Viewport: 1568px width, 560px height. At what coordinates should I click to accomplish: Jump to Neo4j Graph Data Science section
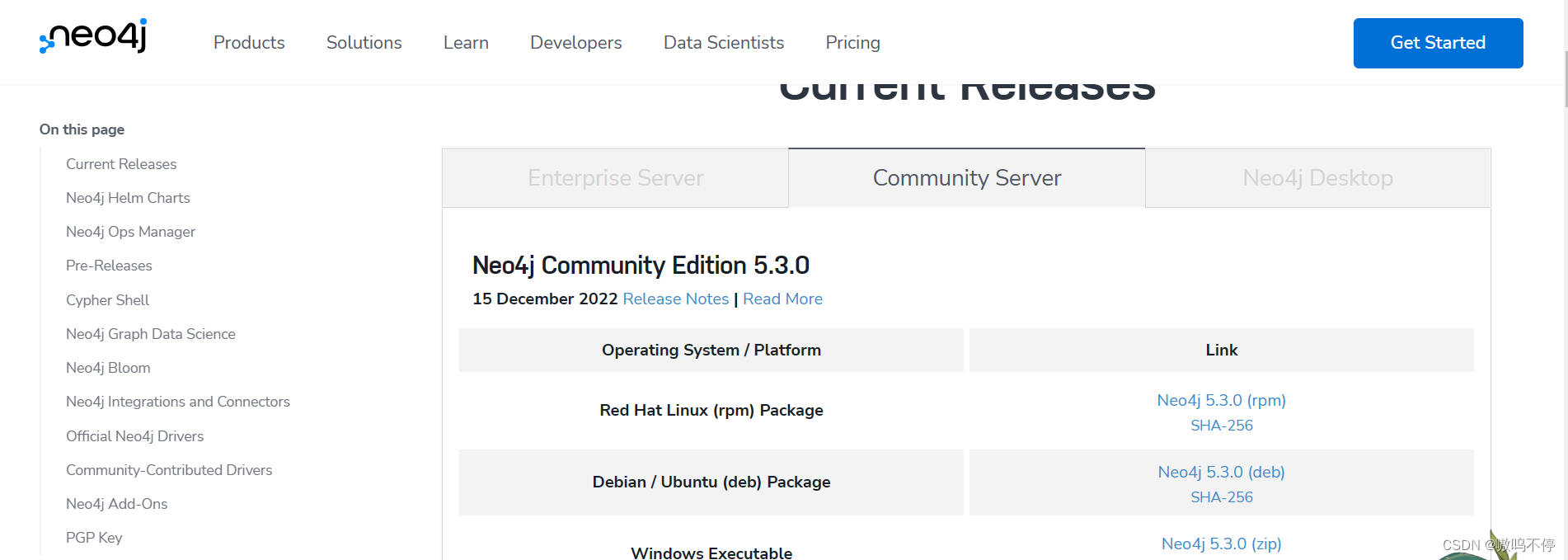click(x=151, y=334)
